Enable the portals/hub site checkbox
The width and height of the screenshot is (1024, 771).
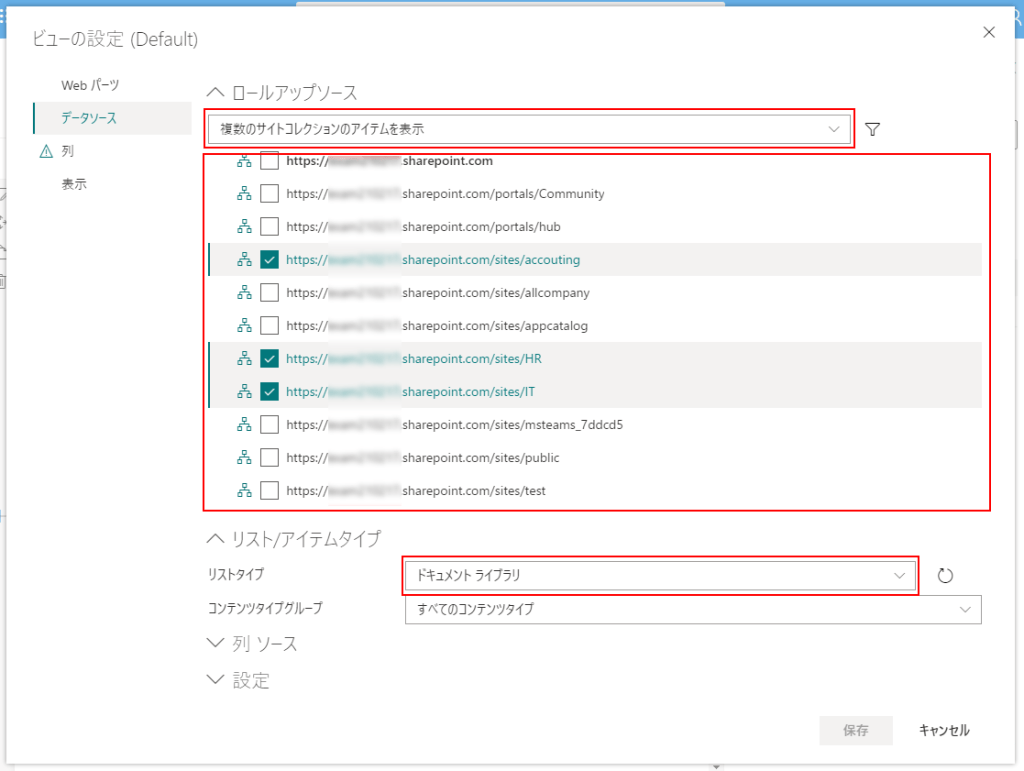[269, 226]
